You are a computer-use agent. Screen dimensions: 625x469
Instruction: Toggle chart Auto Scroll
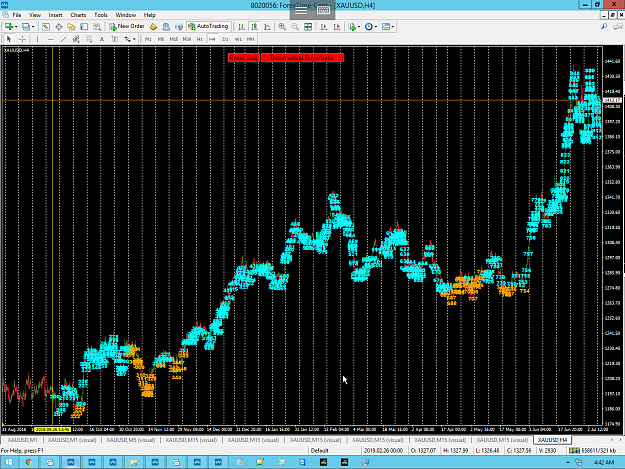(324, 27)
